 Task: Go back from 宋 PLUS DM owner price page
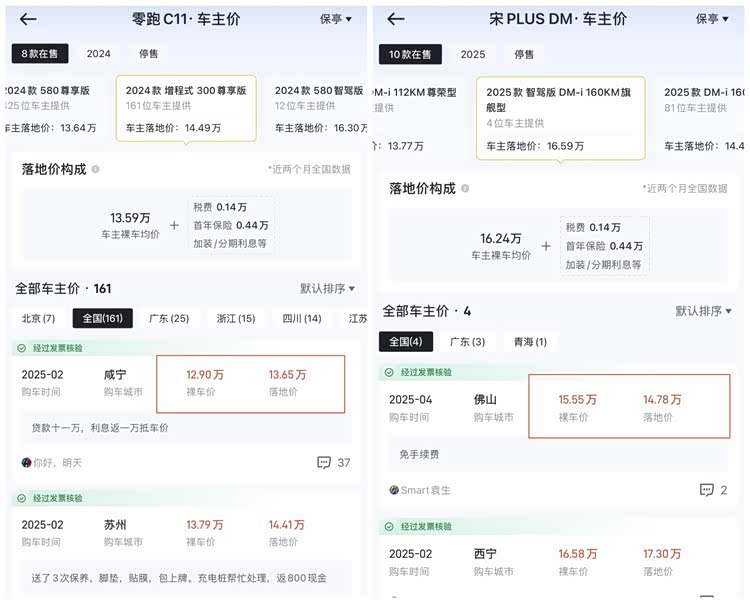[396, 19]
